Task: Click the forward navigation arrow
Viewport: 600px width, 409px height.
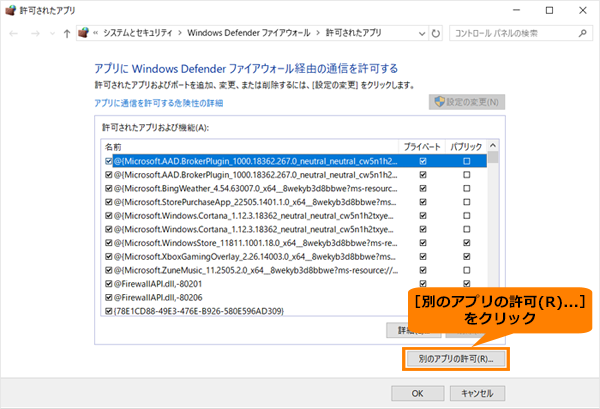Action: [35, 34]
